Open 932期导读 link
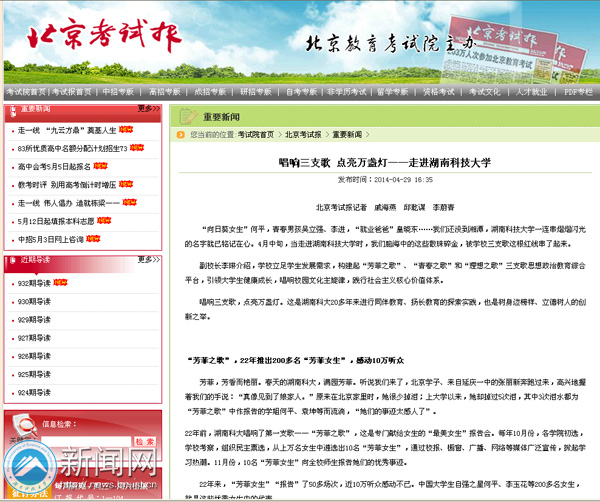 tap(34, 283)
